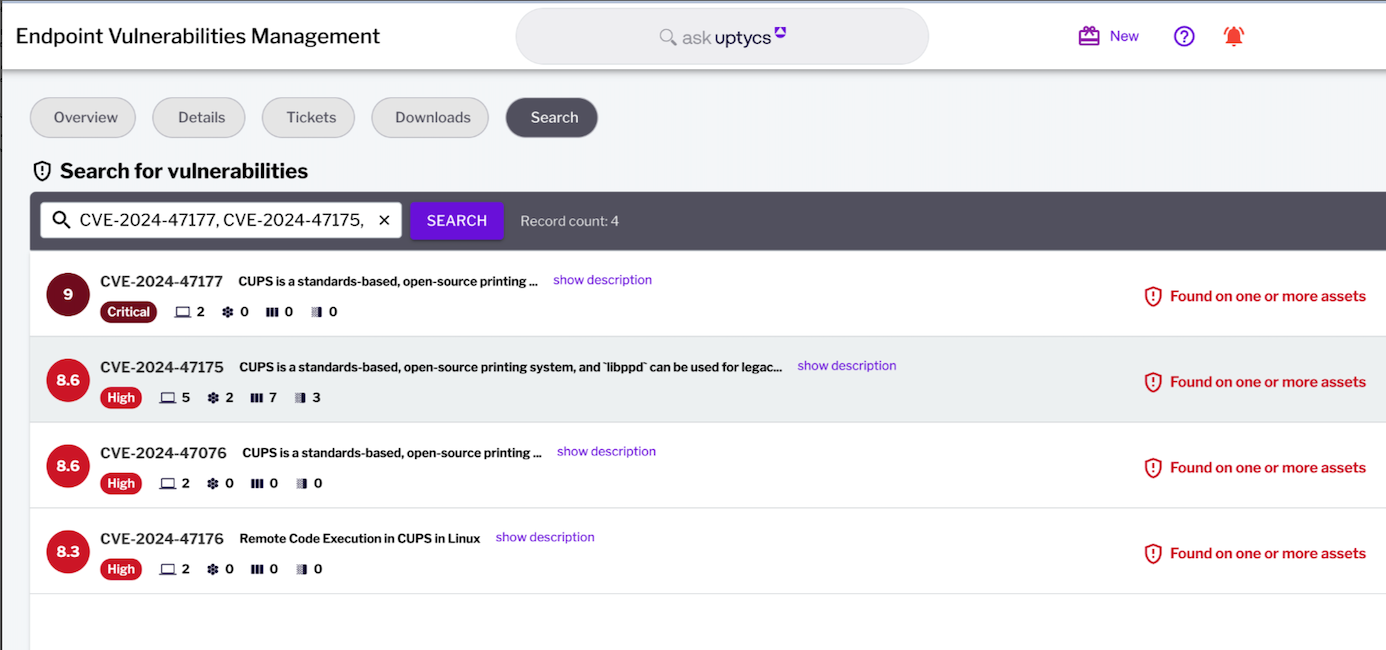The width and height of the screenshot is (1386, 650).
Task: Click the magnifier icon in ask uptycs bar
Action: (668, 37)
